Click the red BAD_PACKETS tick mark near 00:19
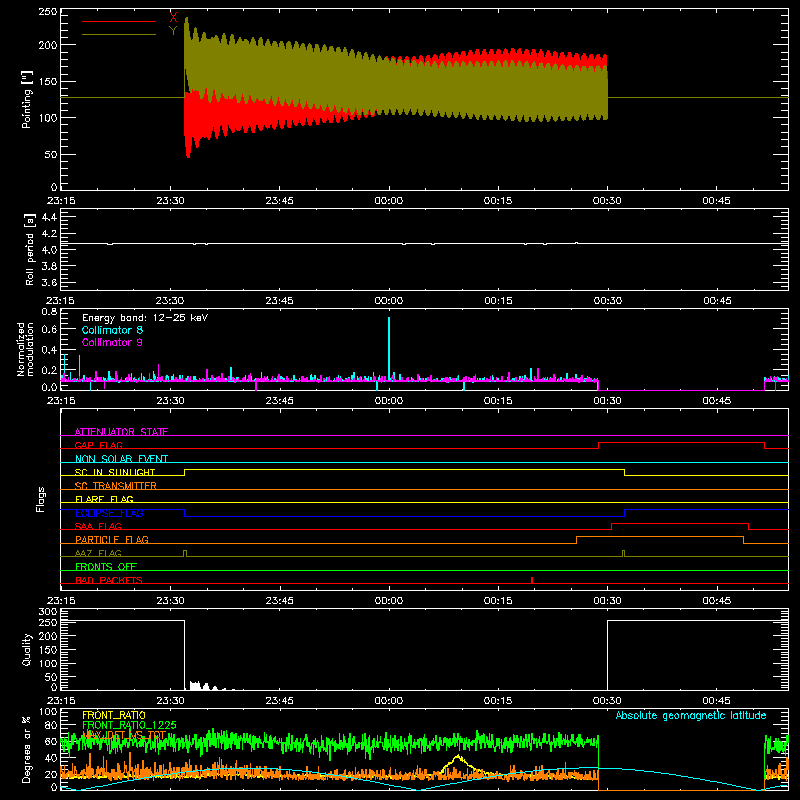The image size is (800, 800). tap(532, 580)
